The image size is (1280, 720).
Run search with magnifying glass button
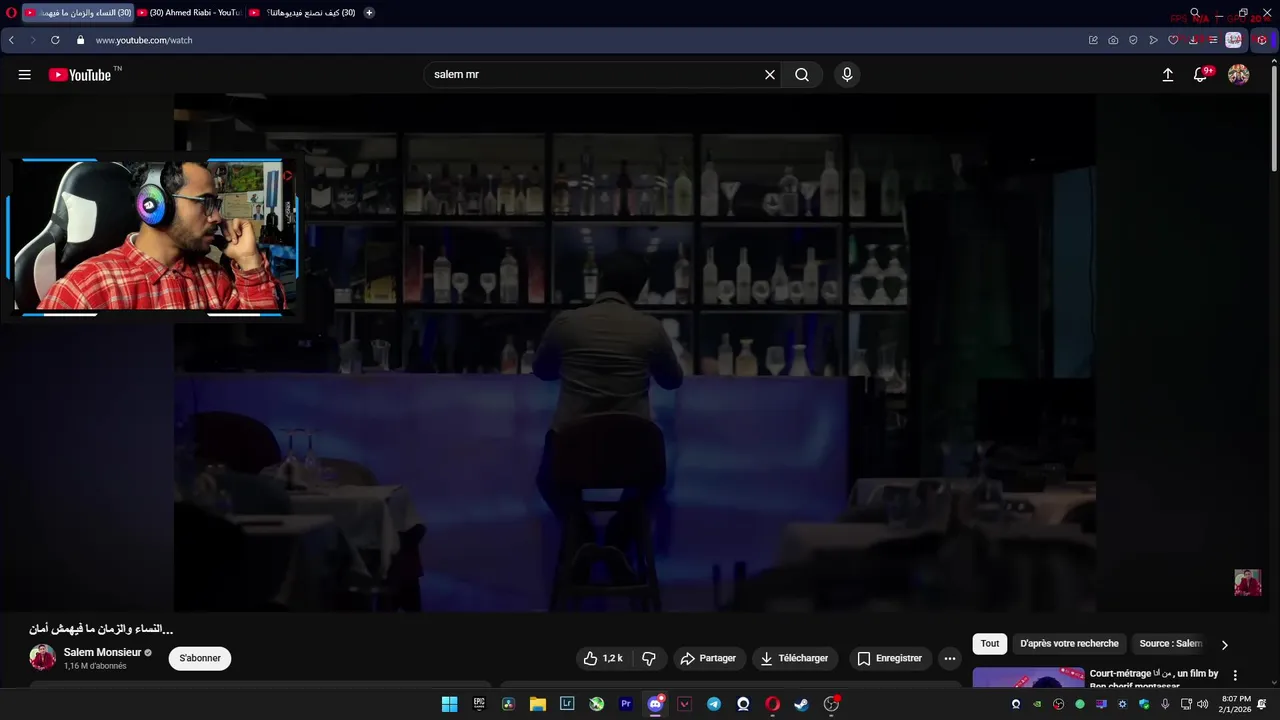click(x=802, y=75)
